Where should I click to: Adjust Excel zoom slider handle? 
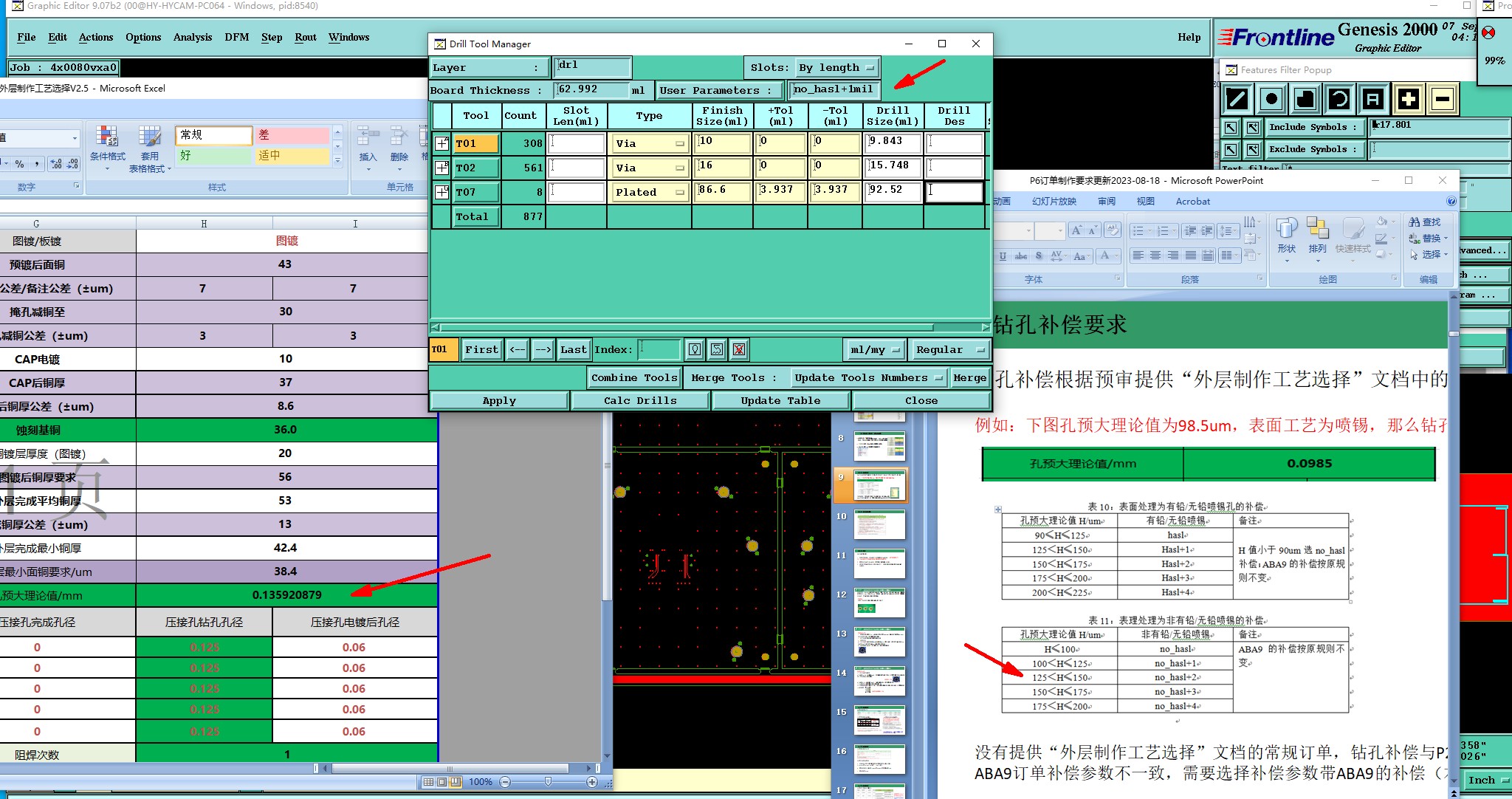point(548,781)
